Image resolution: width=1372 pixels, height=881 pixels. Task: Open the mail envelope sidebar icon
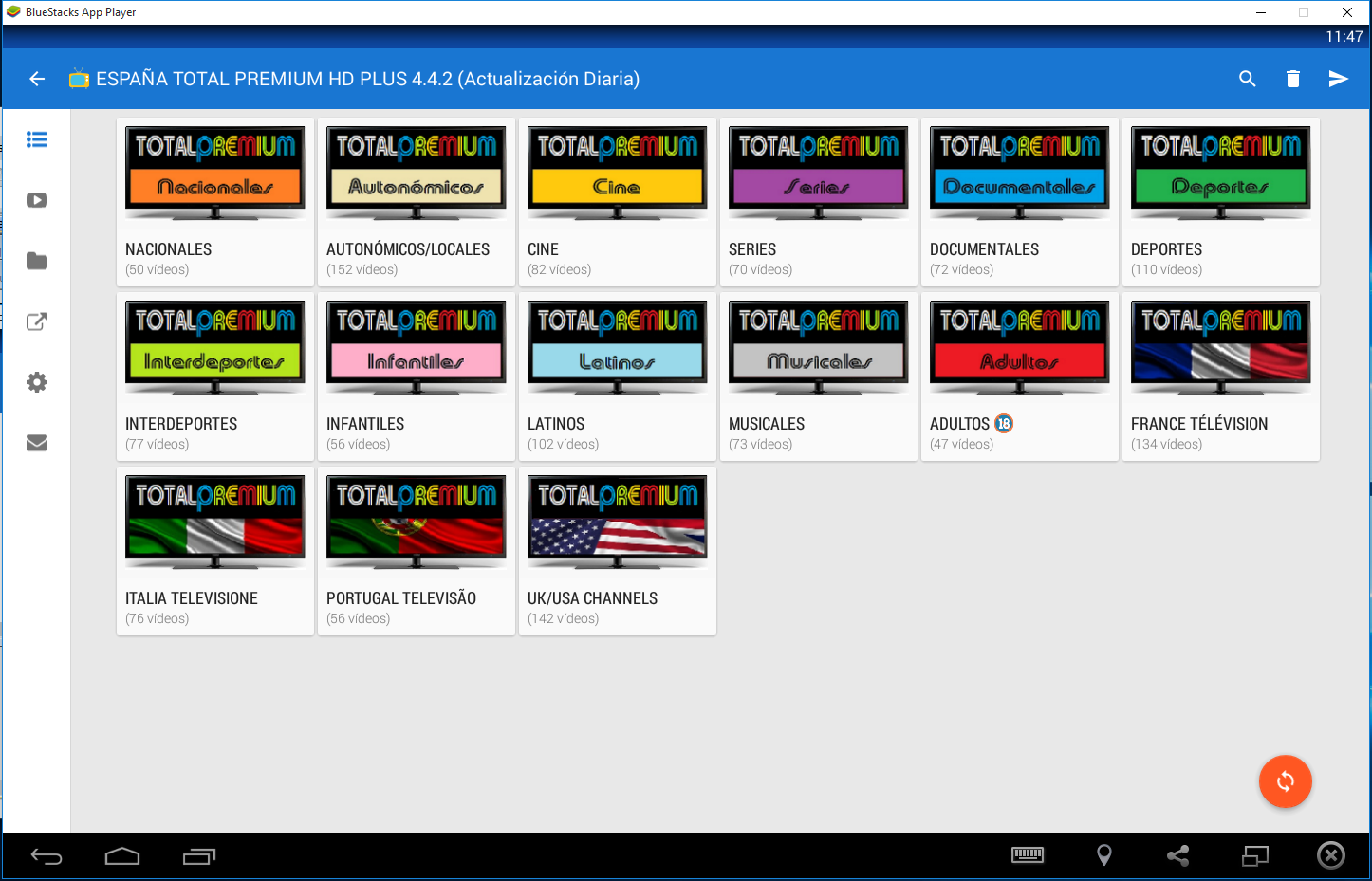pyautogui.click(x=37, y=443)
